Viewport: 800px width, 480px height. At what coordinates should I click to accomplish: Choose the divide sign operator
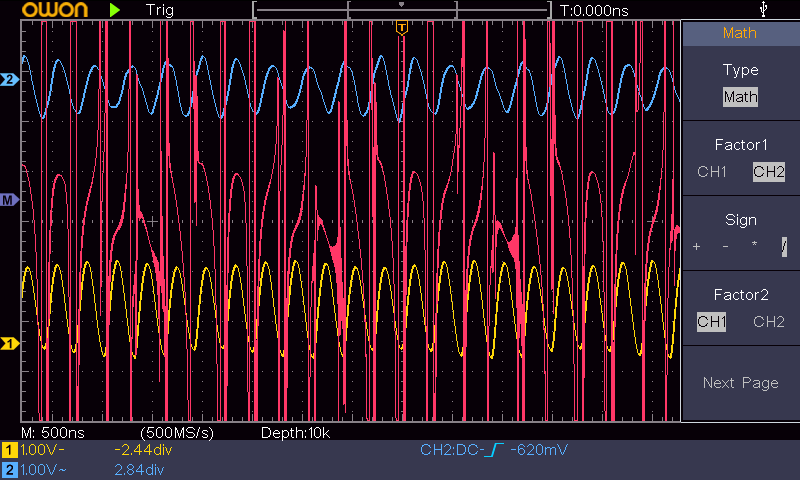[x=784, y=247]
